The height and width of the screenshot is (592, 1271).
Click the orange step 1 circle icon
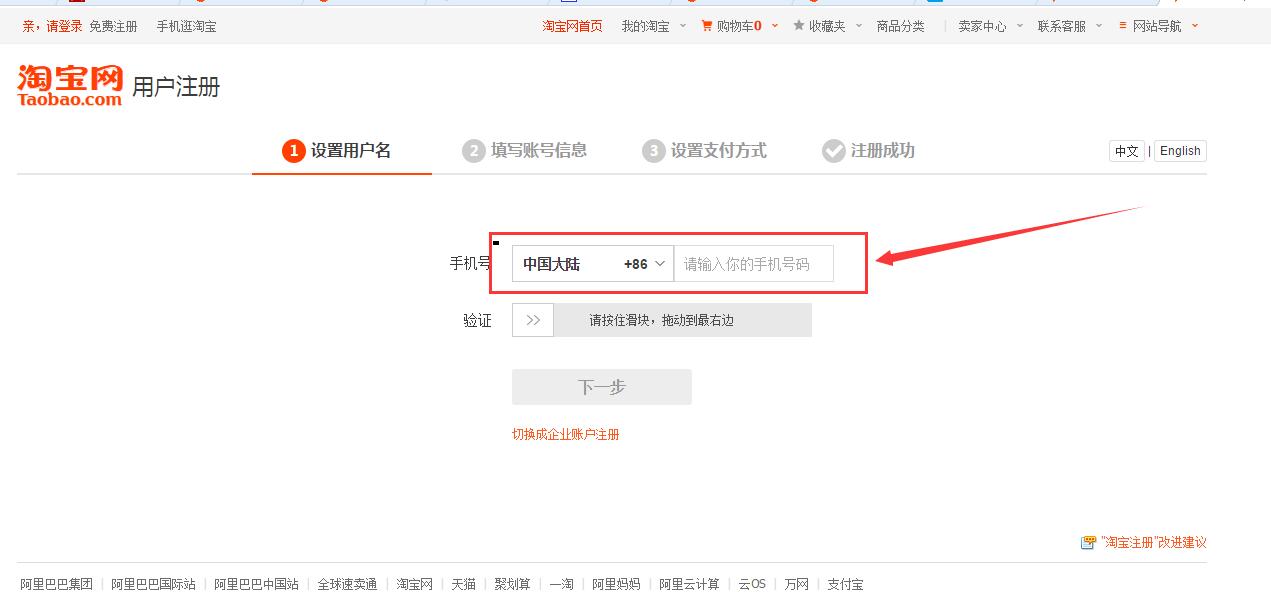[x=292, y=150]
